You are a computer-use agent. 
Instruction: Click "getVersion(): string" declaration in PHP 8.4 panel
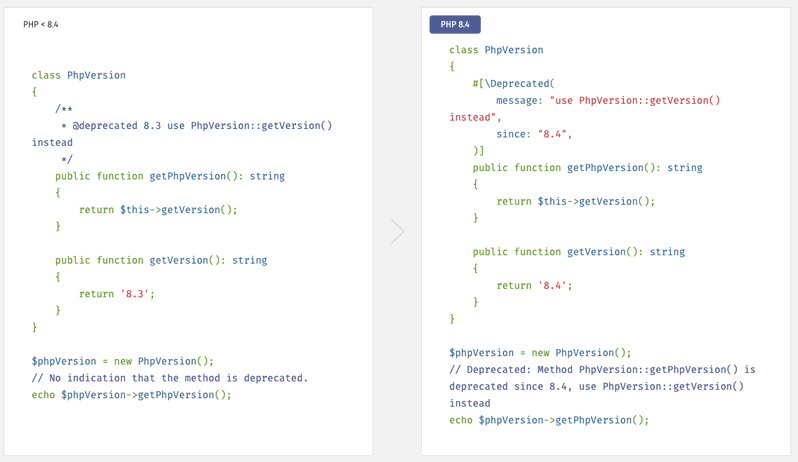click(x=626, y=251)
